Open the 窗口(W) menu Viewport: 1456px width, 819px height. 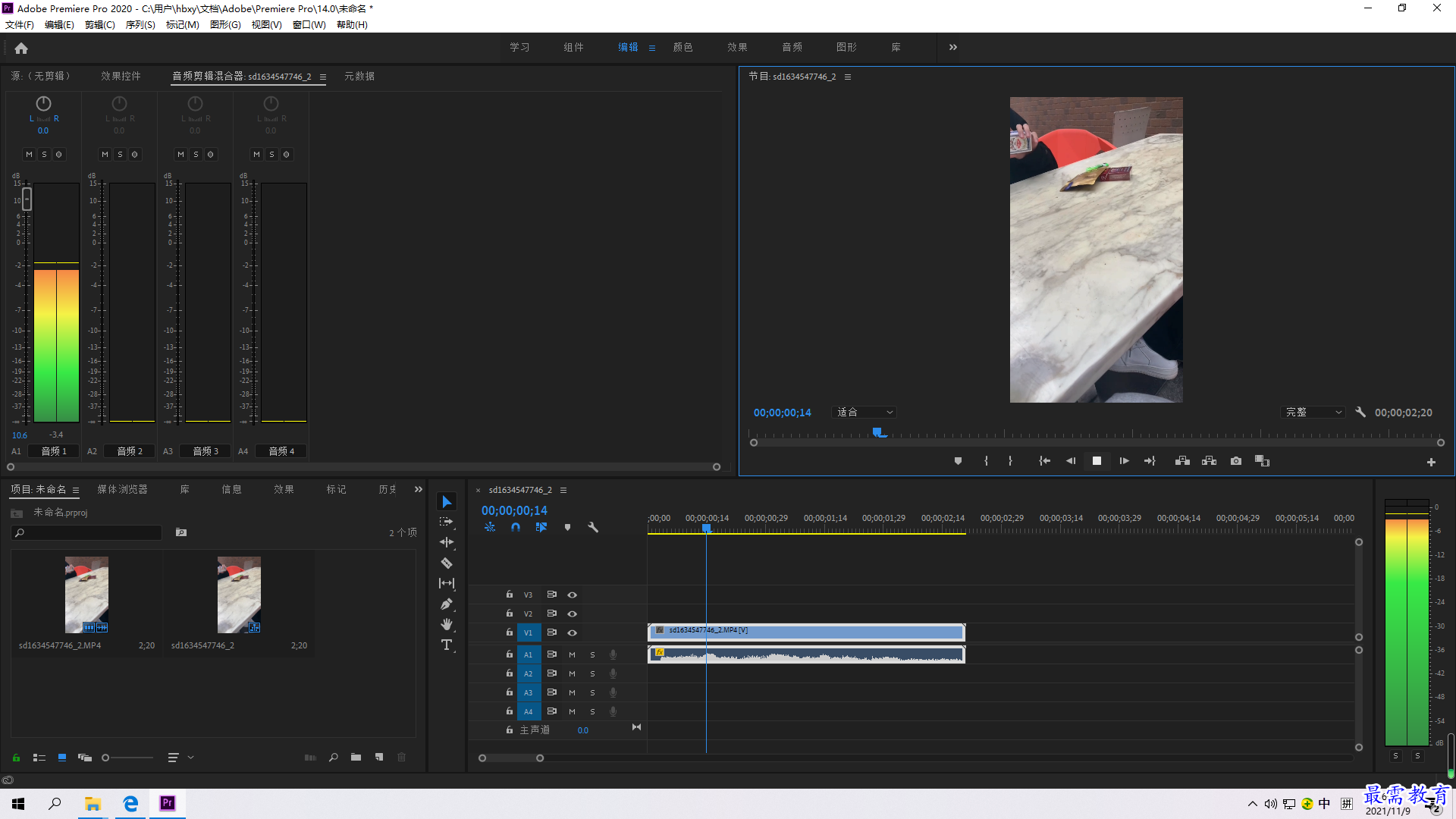tap(309, 25)
